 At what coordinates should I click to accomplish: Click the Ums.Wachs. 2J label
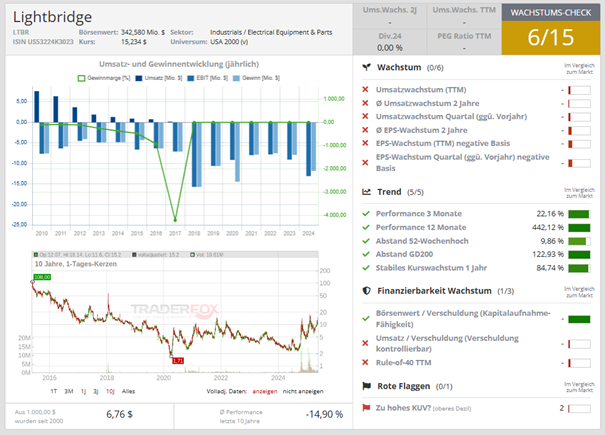[390, 10]
